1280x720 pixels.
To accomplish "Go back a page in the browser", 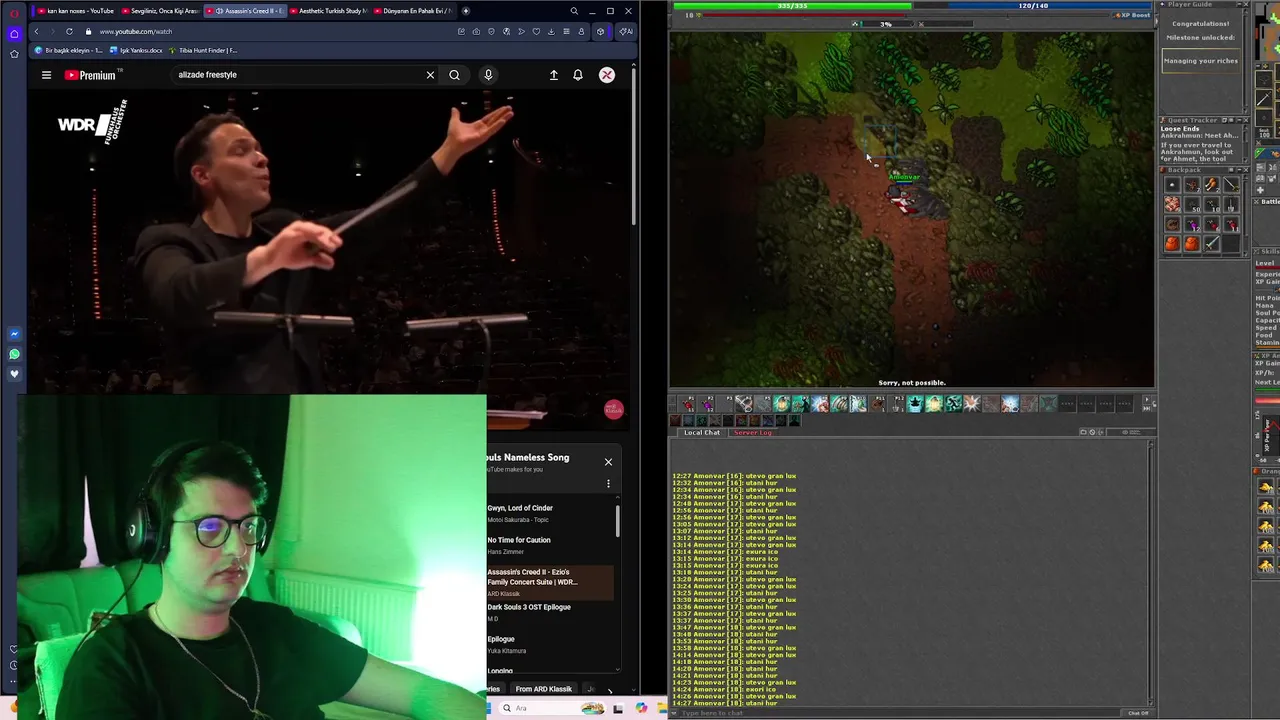I will click(x=36, y=31).
